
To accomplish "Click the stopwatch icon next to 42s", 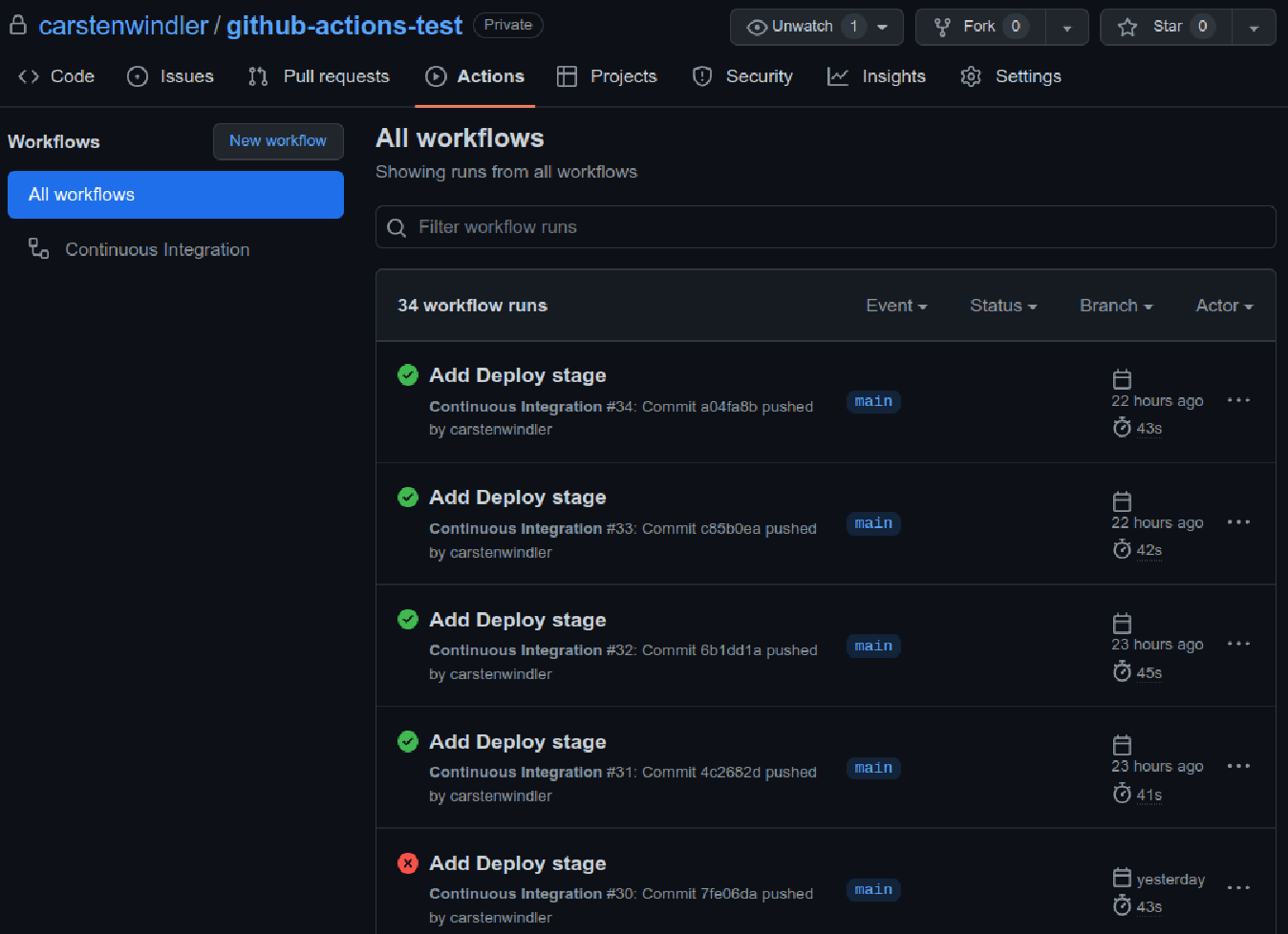I will pyautogui.click(x=1122, y=549).
